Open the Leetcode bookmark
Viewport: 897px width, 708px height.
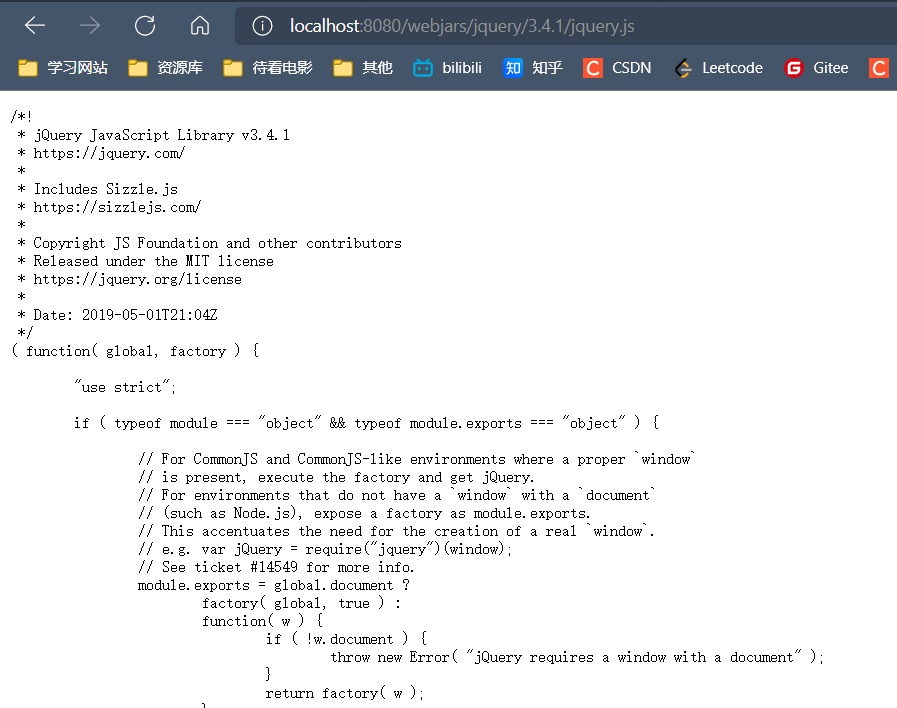pyautogui.click(x=719, y=68)
